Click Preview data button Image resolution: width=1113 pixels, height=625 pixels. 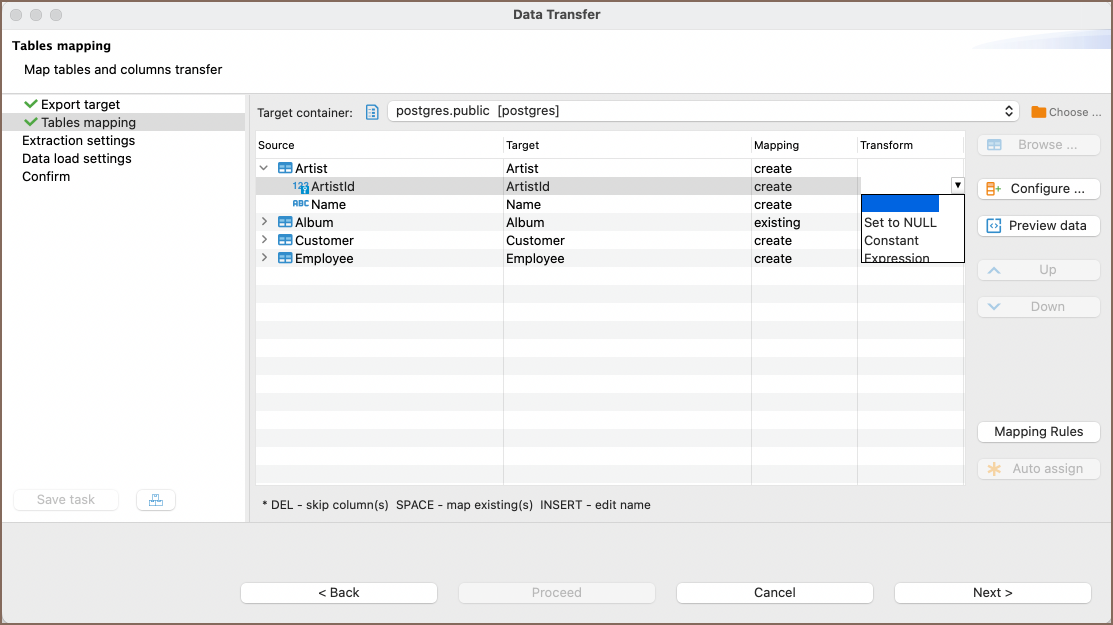(1038, 226)
